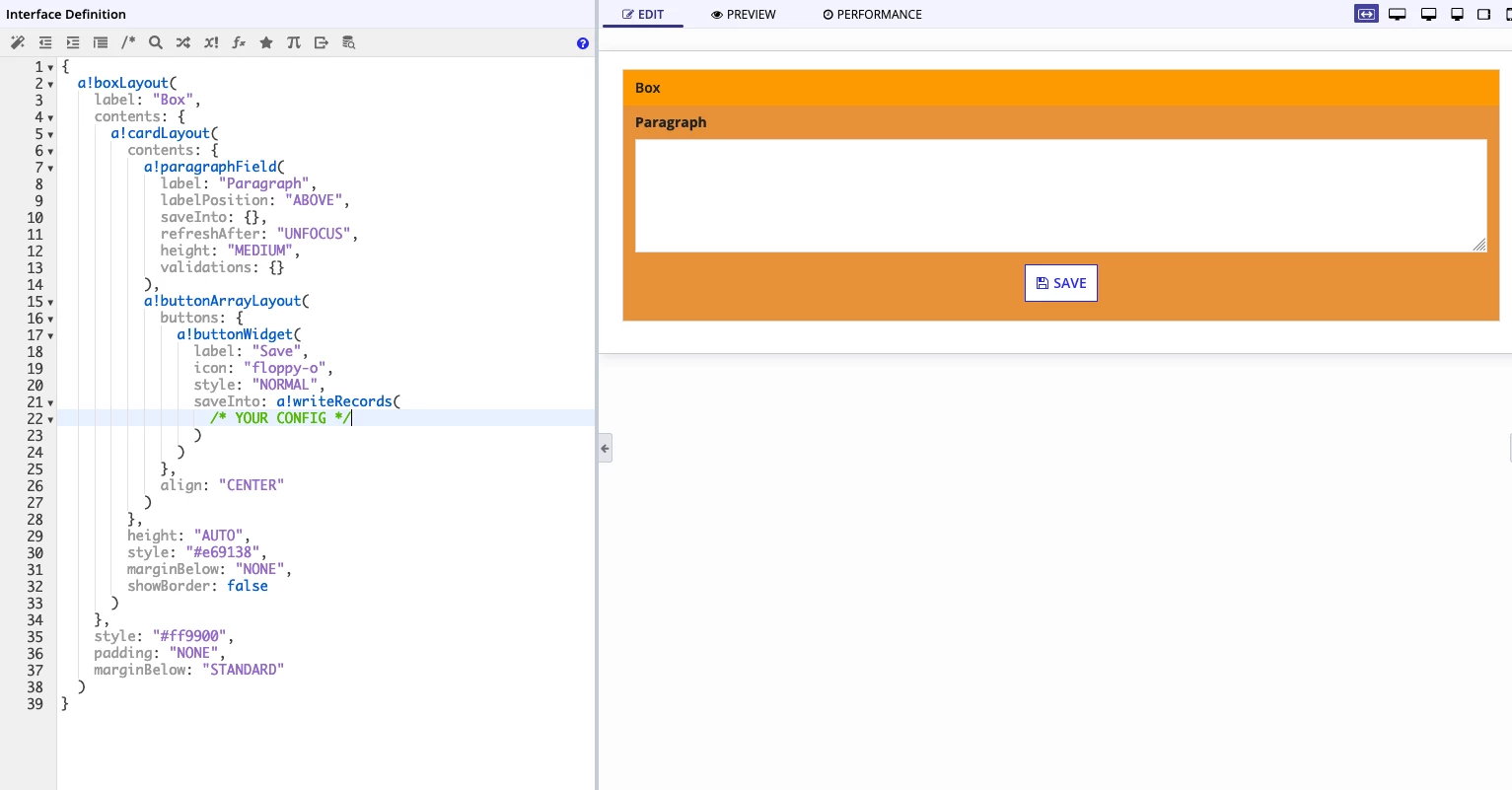The image size is (1512, 790).
Task: Collapse the editor pane with left arrow
Action: [605, 448]
